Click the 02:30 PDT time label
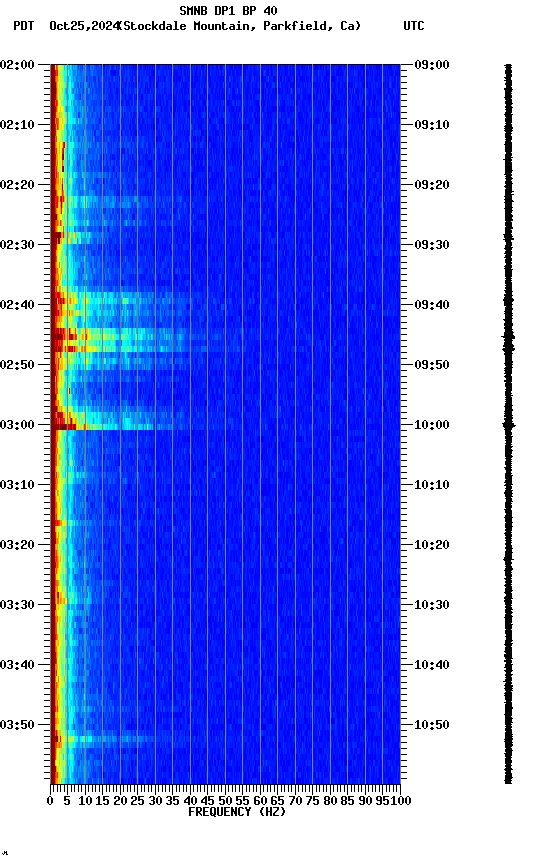Viewport: 552px width, 864px height. click(x=17, y=245)
